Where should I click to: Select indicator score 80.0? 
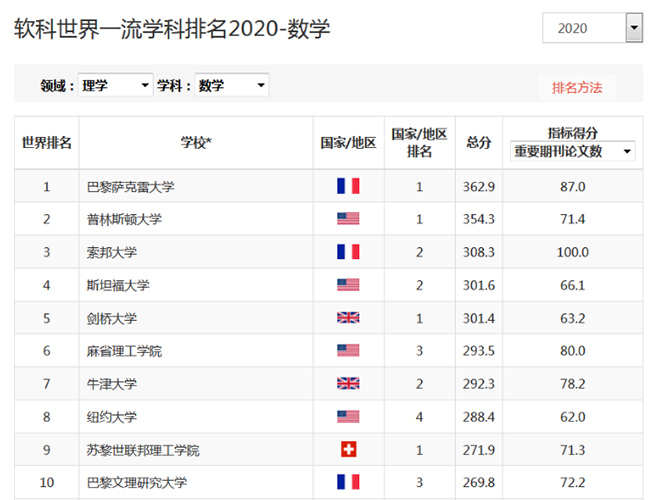coord(572,351)
